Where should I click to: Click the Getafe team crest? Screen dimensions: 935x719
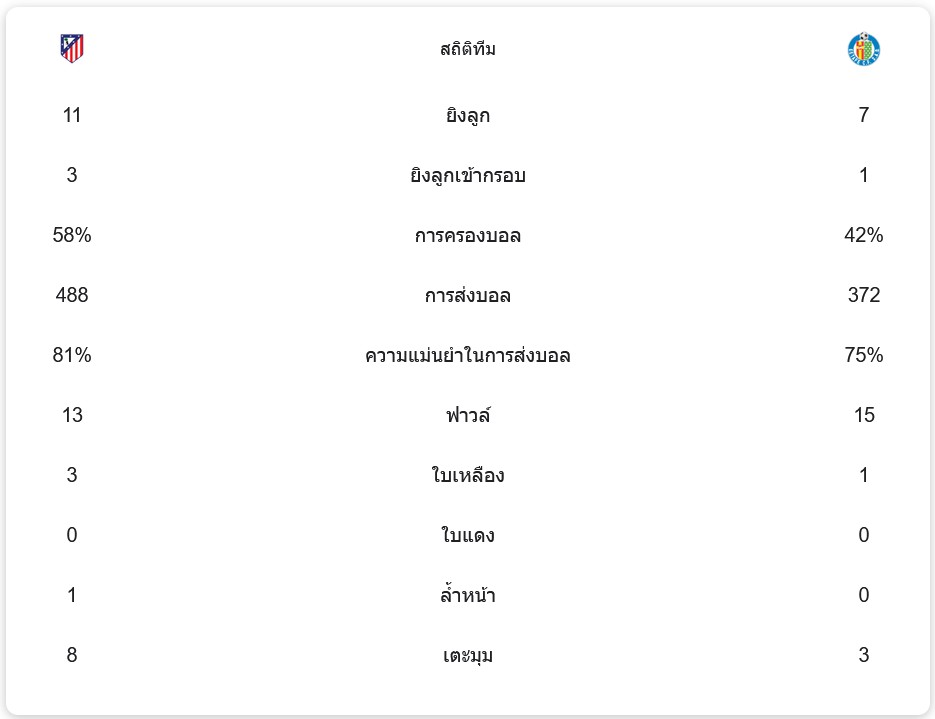(x=863, y=48)
